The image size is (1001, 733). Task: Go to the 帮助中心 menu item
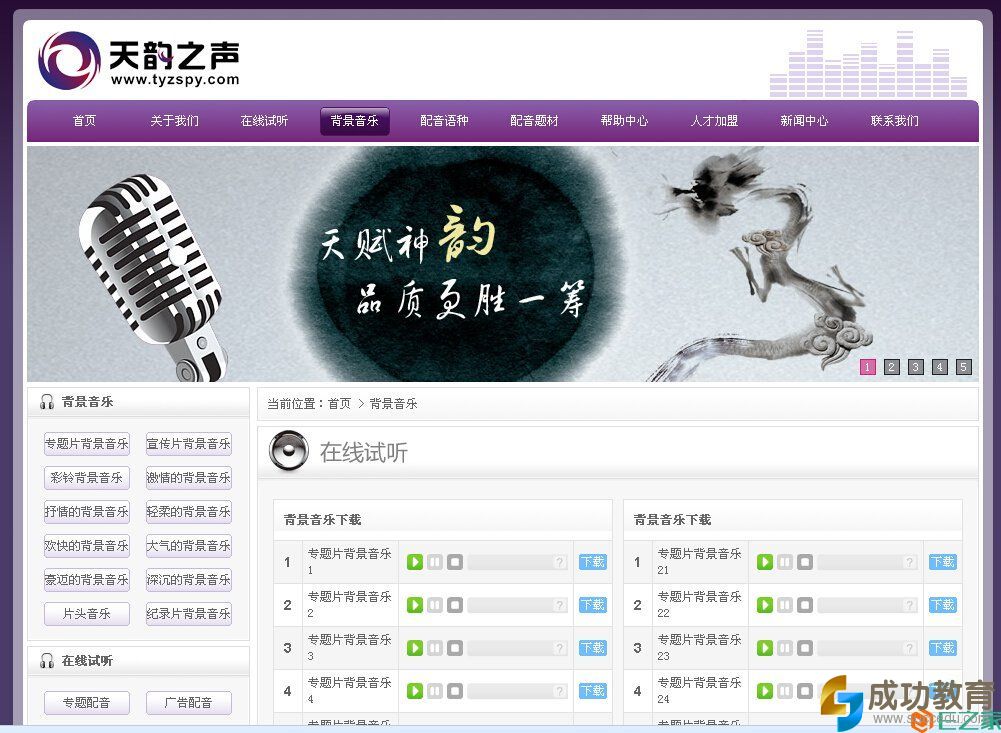[624, 121]
